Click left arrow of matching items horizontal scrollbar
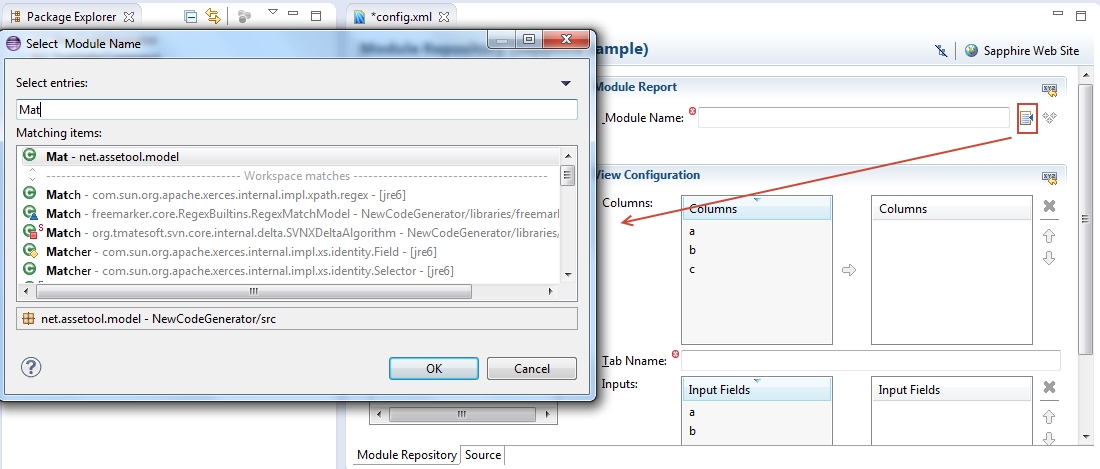 [28, 291]
